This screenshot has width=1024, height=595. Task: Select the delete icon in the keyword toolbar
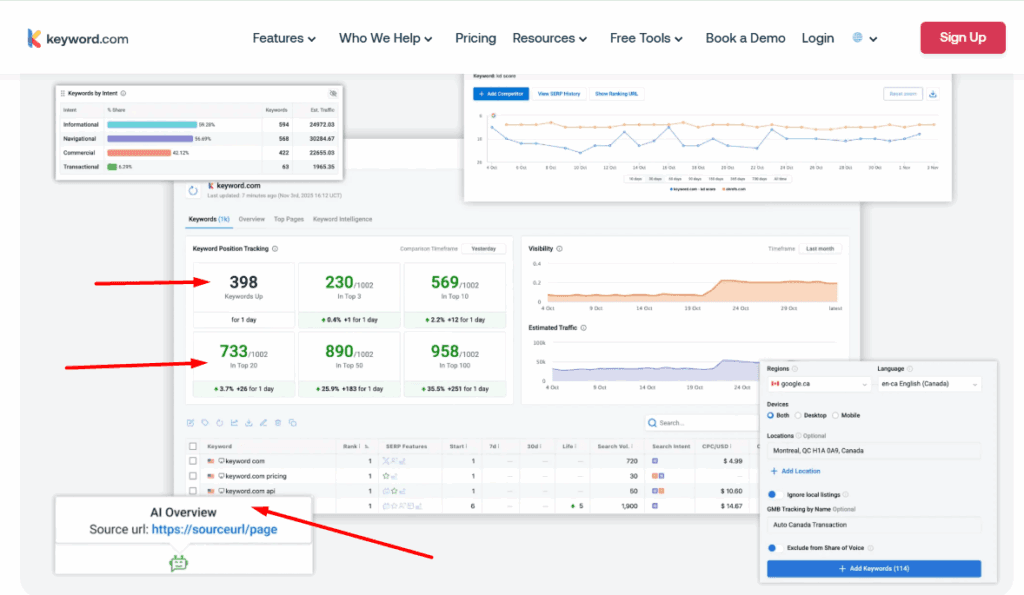(278, 423)
